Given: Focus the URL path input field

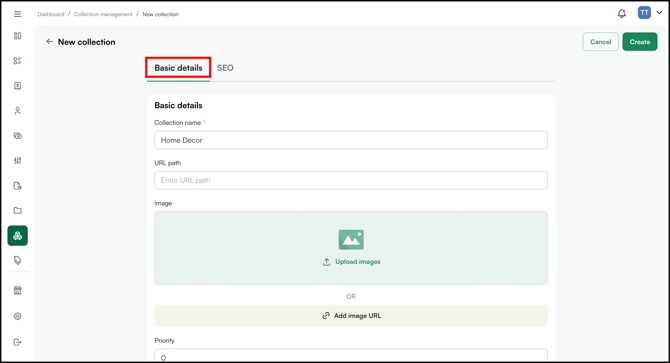Looking at the screenshot, I should (x=351, y=180).
